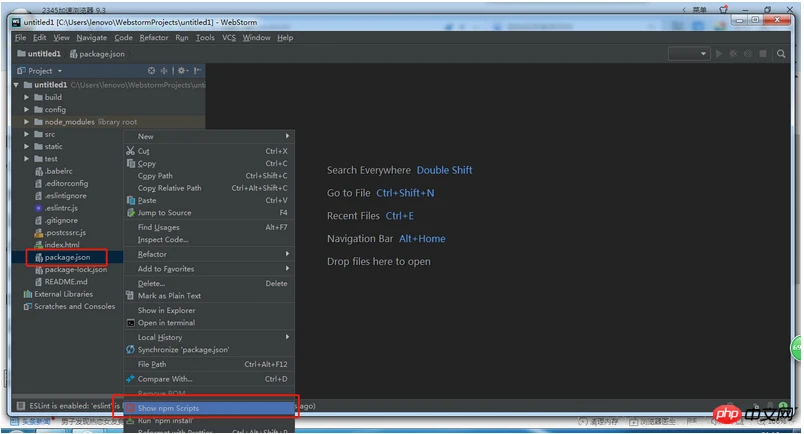Choose Show npm Scripts
The height and width of the screenshot is (434, 804).
coord(209,408)
